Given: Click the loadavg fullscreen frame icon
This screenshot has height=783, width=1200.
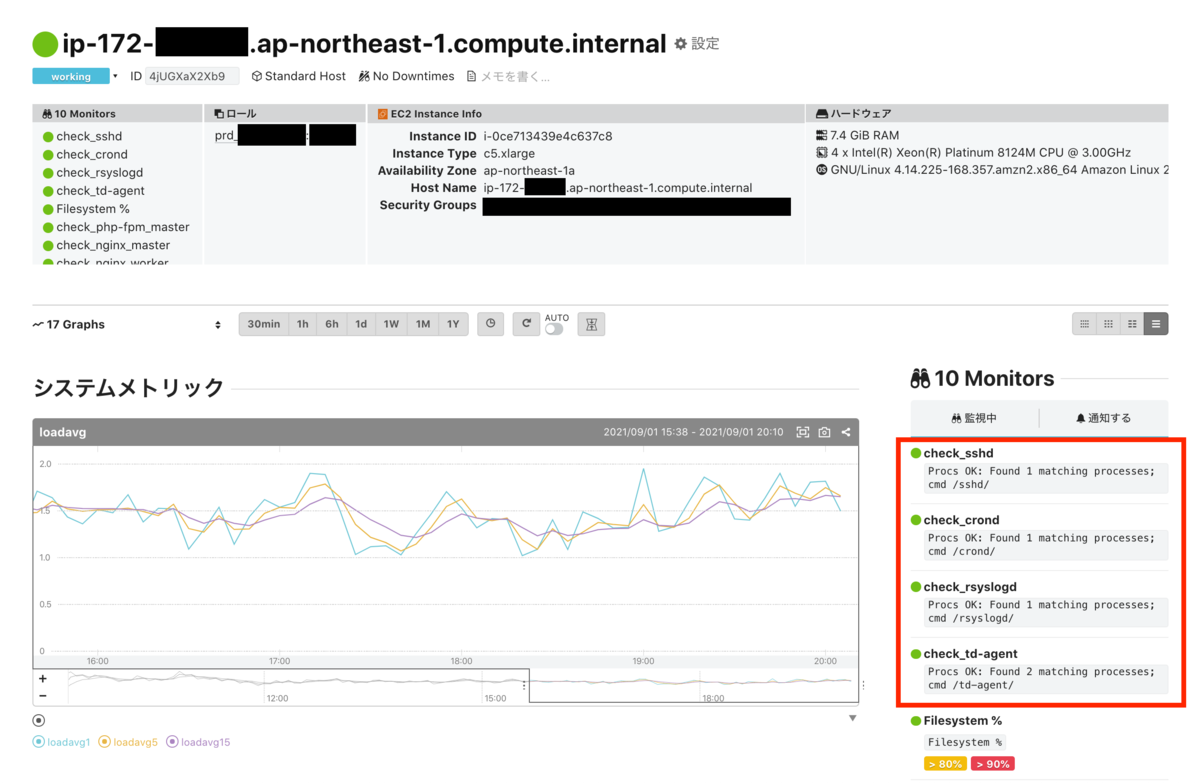Looking at the screenshot, I should (802, 432).
